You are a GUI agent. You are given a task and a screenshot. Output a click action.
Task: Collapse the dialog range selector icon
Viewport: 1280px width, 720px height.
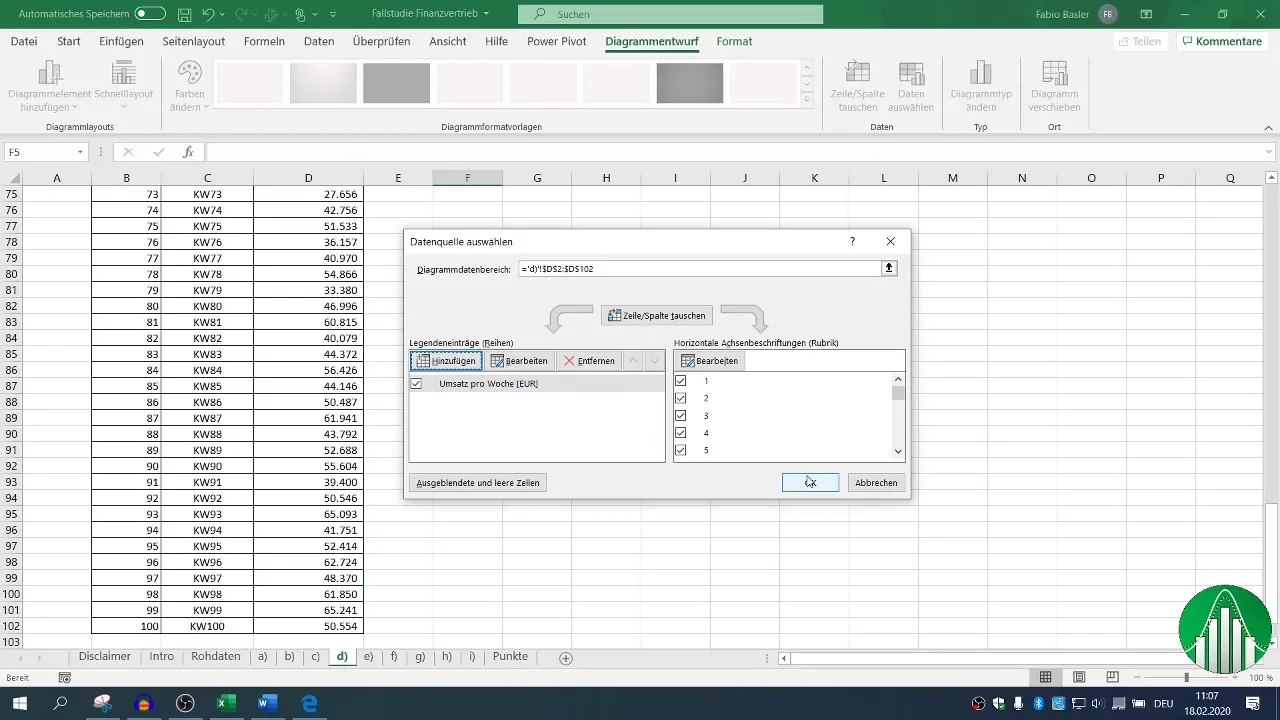(x=889, y=268)
